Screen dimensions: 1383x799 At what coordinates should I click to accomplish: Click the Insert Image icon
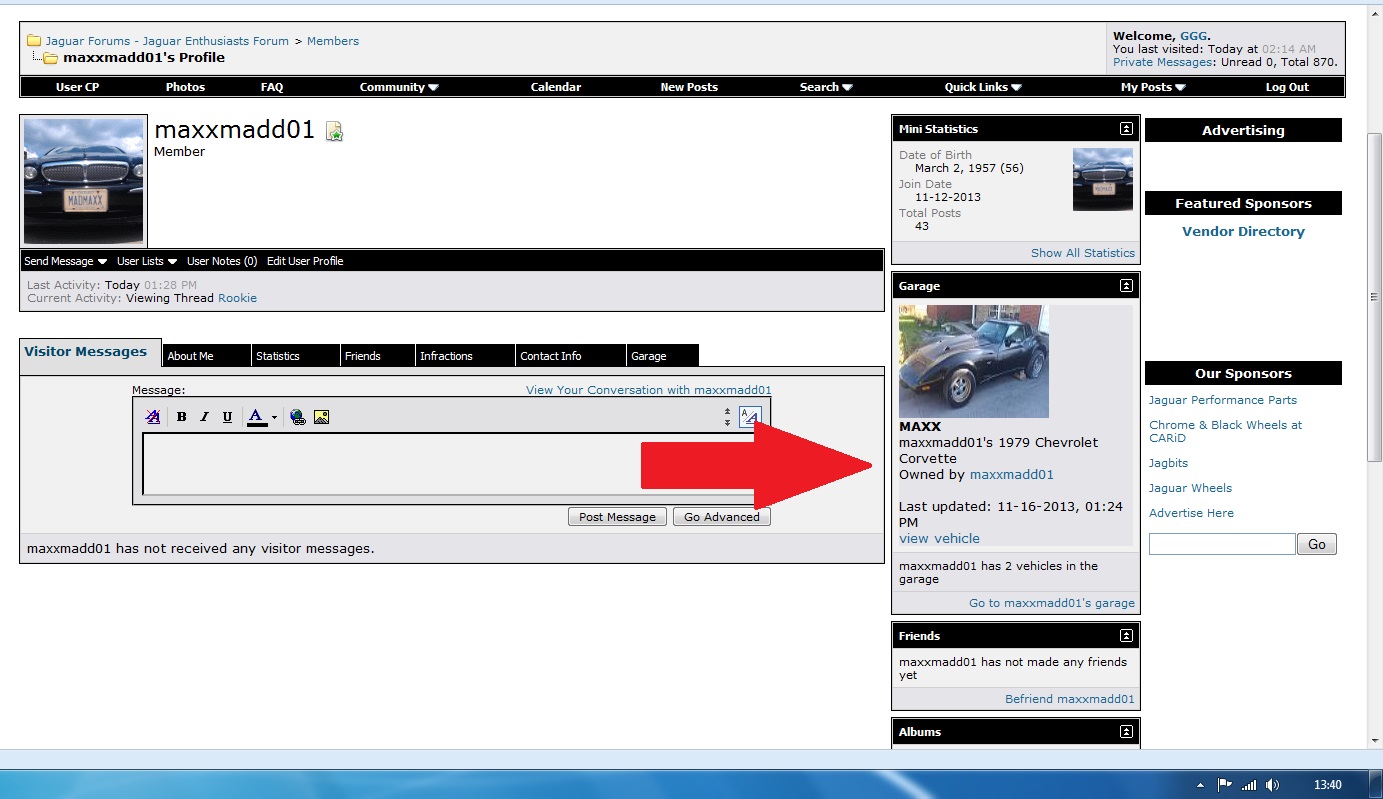pos(321,417)
